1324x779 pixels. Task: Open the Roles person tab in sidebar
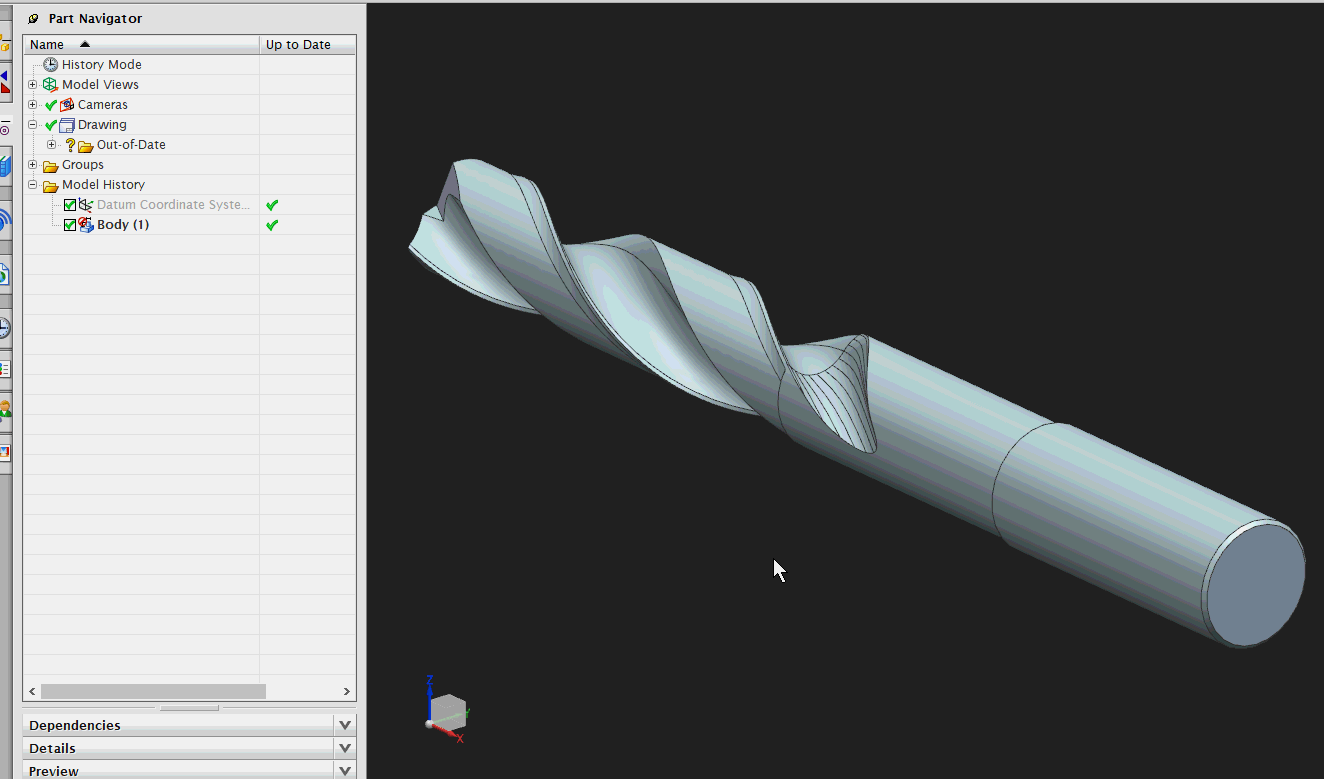click(5, 410)
